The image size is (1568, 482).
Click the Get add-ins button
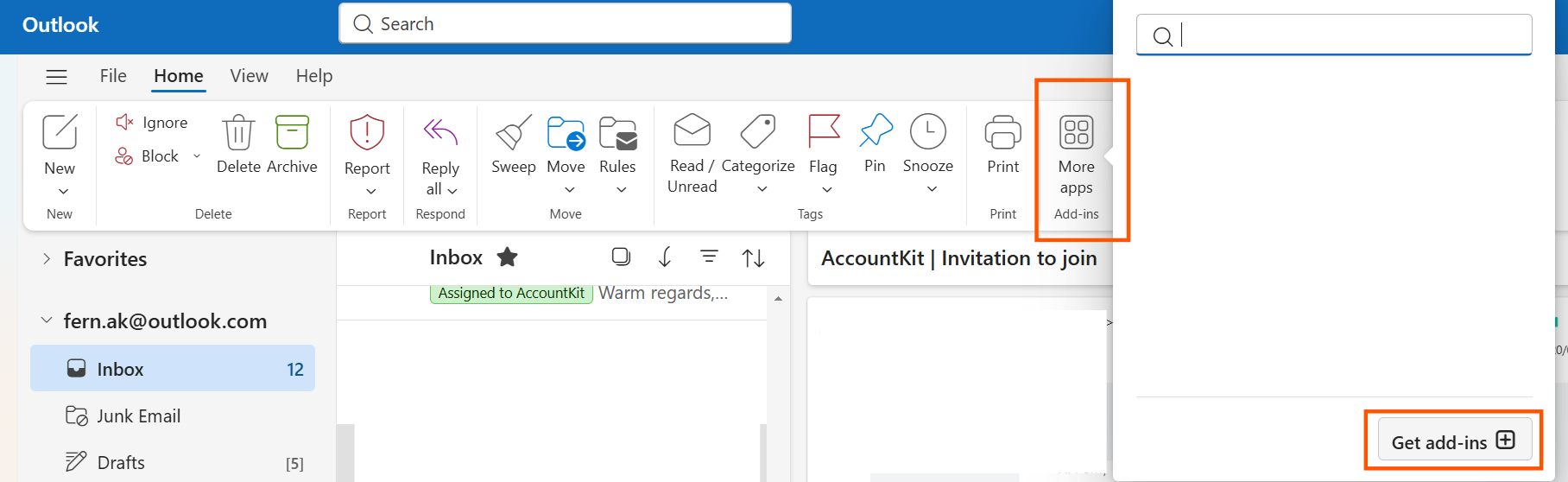1455,441
